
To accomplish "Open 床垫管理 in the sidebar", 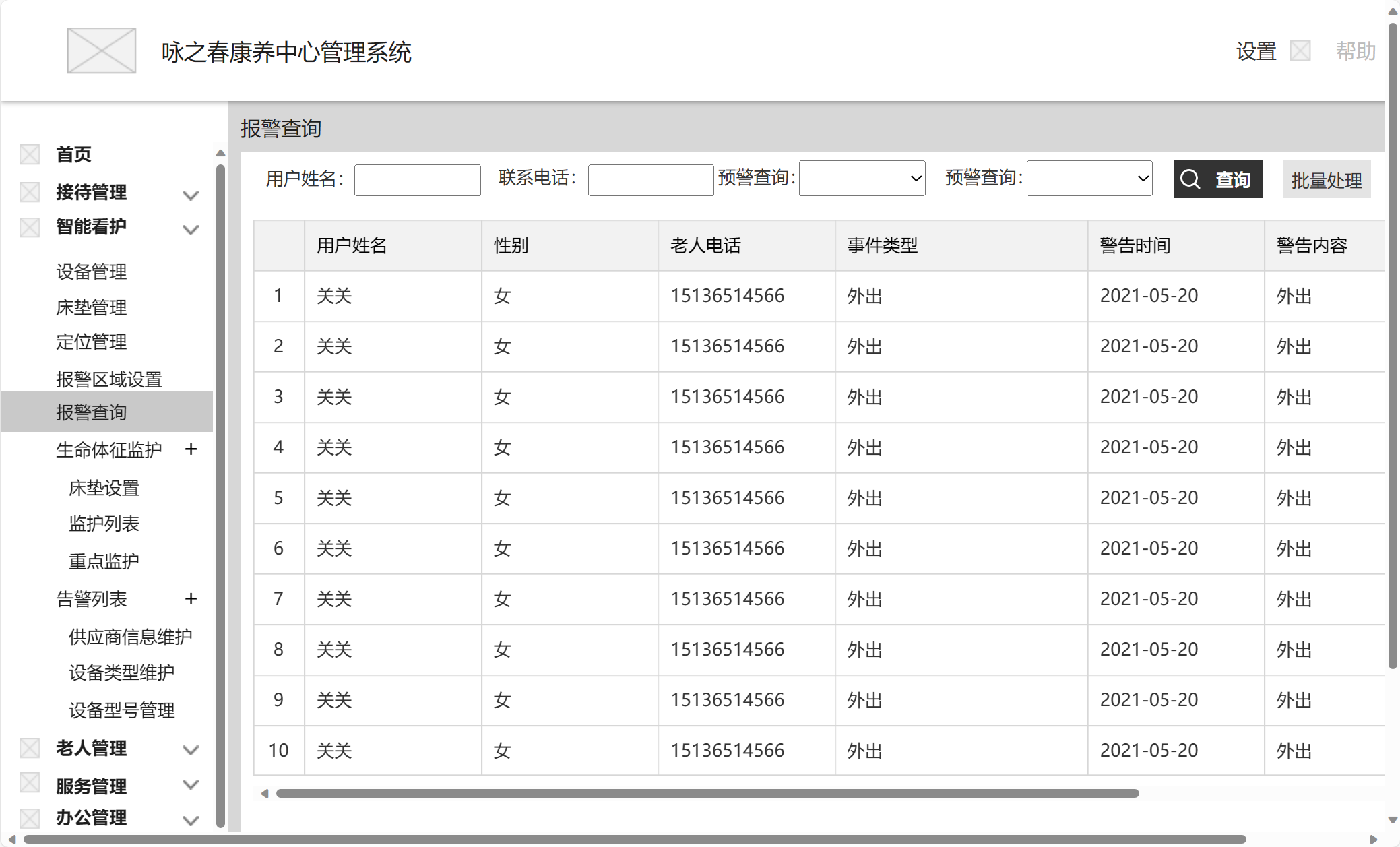I will (x=91, y=307).
